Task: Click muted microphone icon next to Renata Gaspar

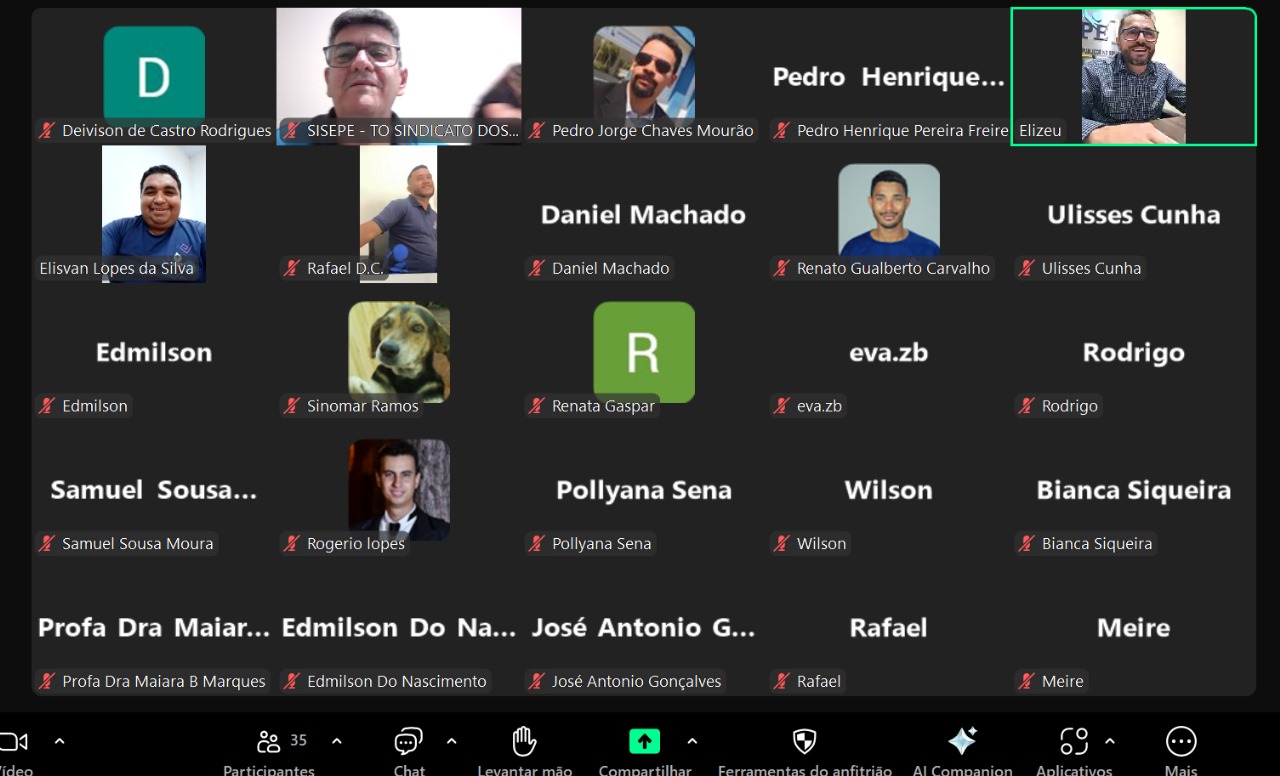Action: coord(537,406)
